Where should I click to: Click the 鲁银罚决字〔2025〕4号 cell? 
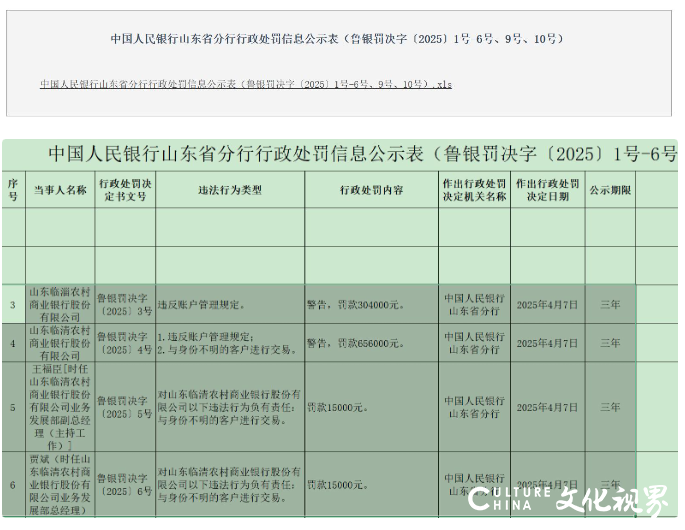click(x=125, y=343)
